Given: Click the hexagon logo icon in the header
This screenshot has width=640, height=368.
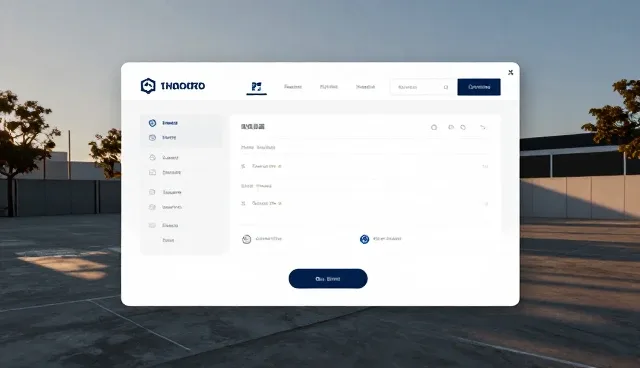Looking at the screenshot, I should (x=148, y=86).
